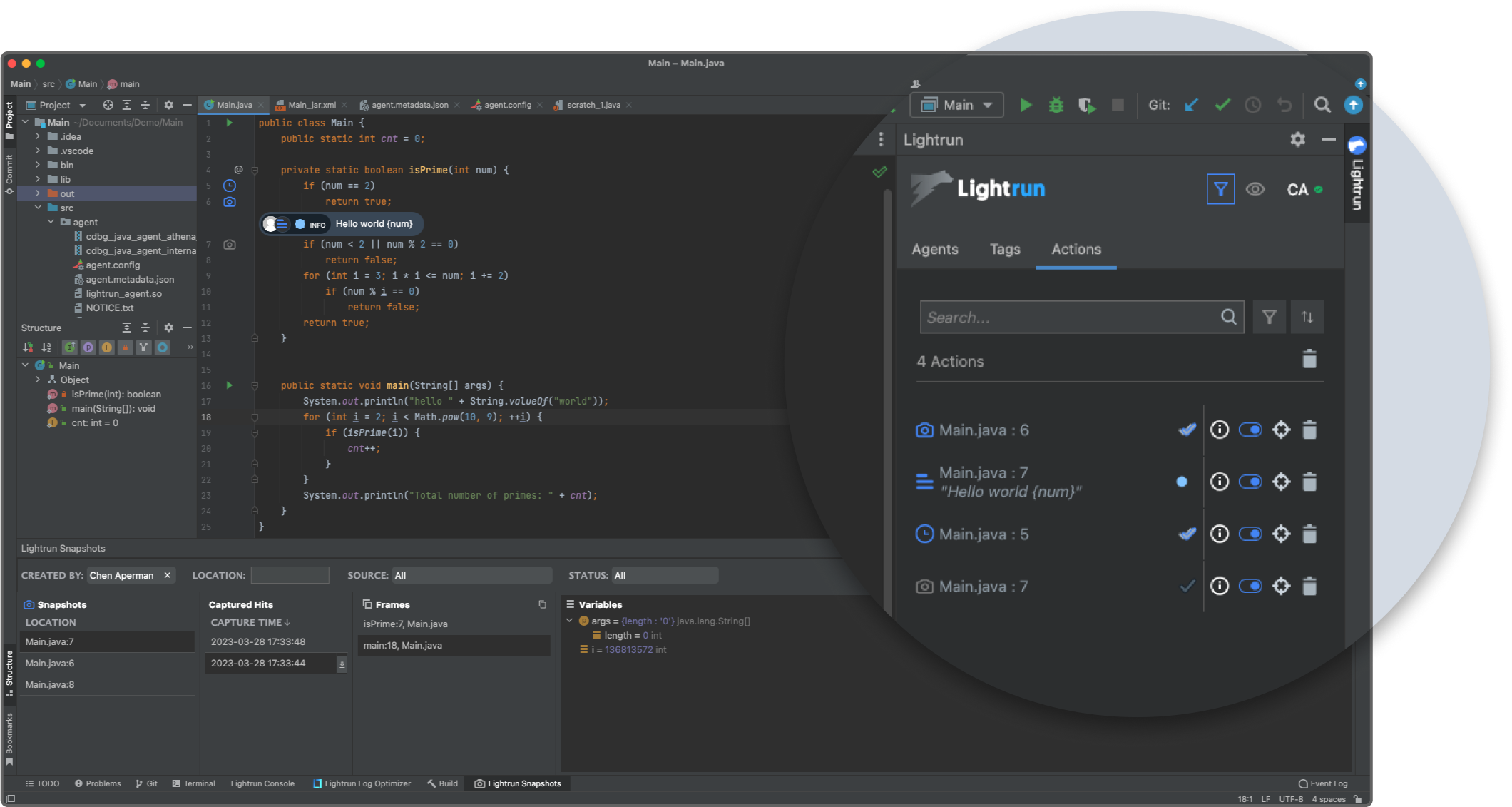This screenshot has height=807, width=1512.
Task: Open Lightrun settings with the gear icon
Action: 1297,139
